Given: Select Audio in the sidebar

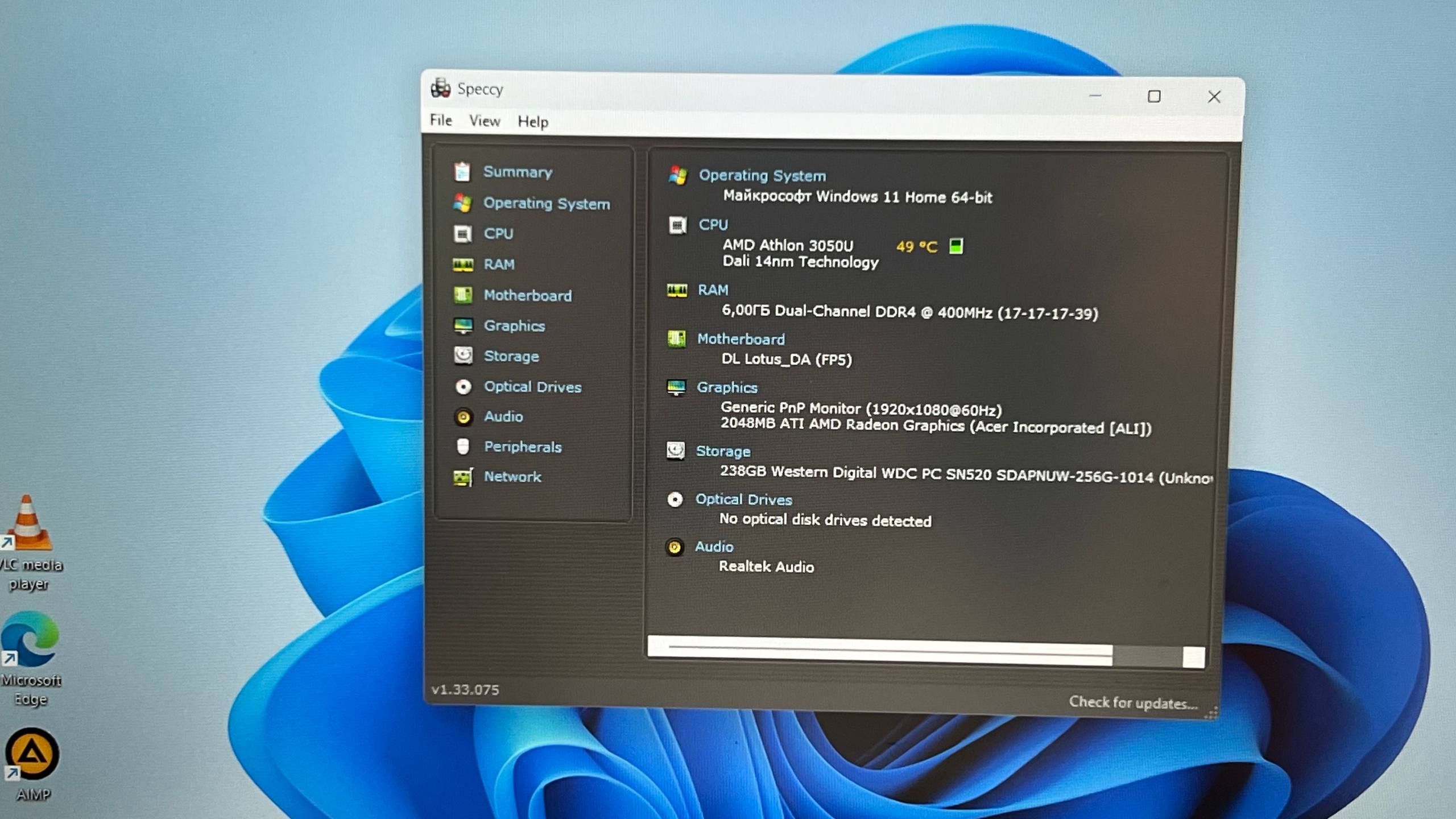Looking at the screenshot, I should 503,416.
